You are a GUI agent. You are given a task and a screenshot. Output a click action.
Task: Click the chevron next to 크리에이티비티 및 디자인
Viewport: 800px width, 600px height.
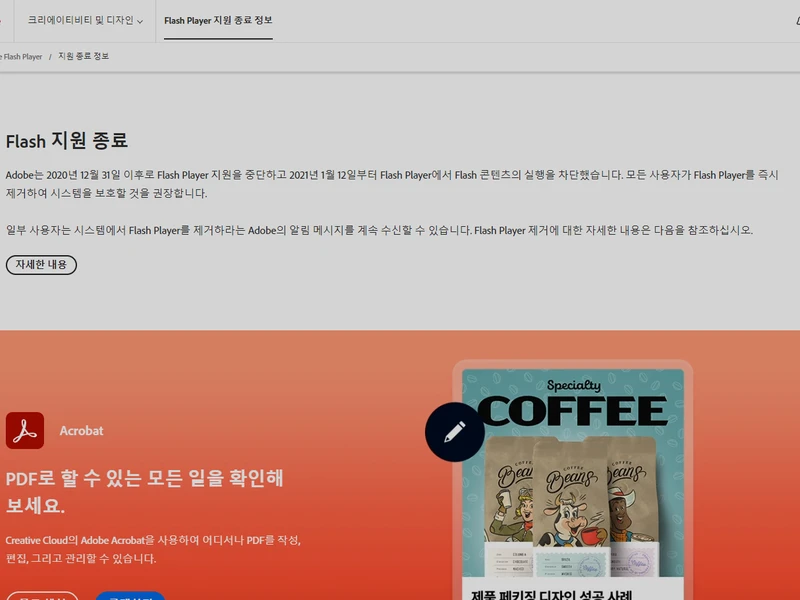pos(140,21)
